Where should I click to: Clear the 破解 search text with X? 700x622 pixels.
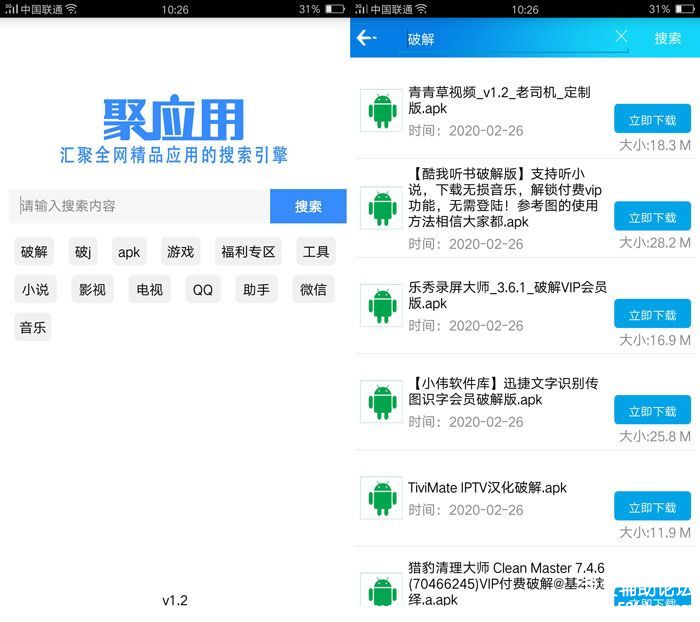621,36
